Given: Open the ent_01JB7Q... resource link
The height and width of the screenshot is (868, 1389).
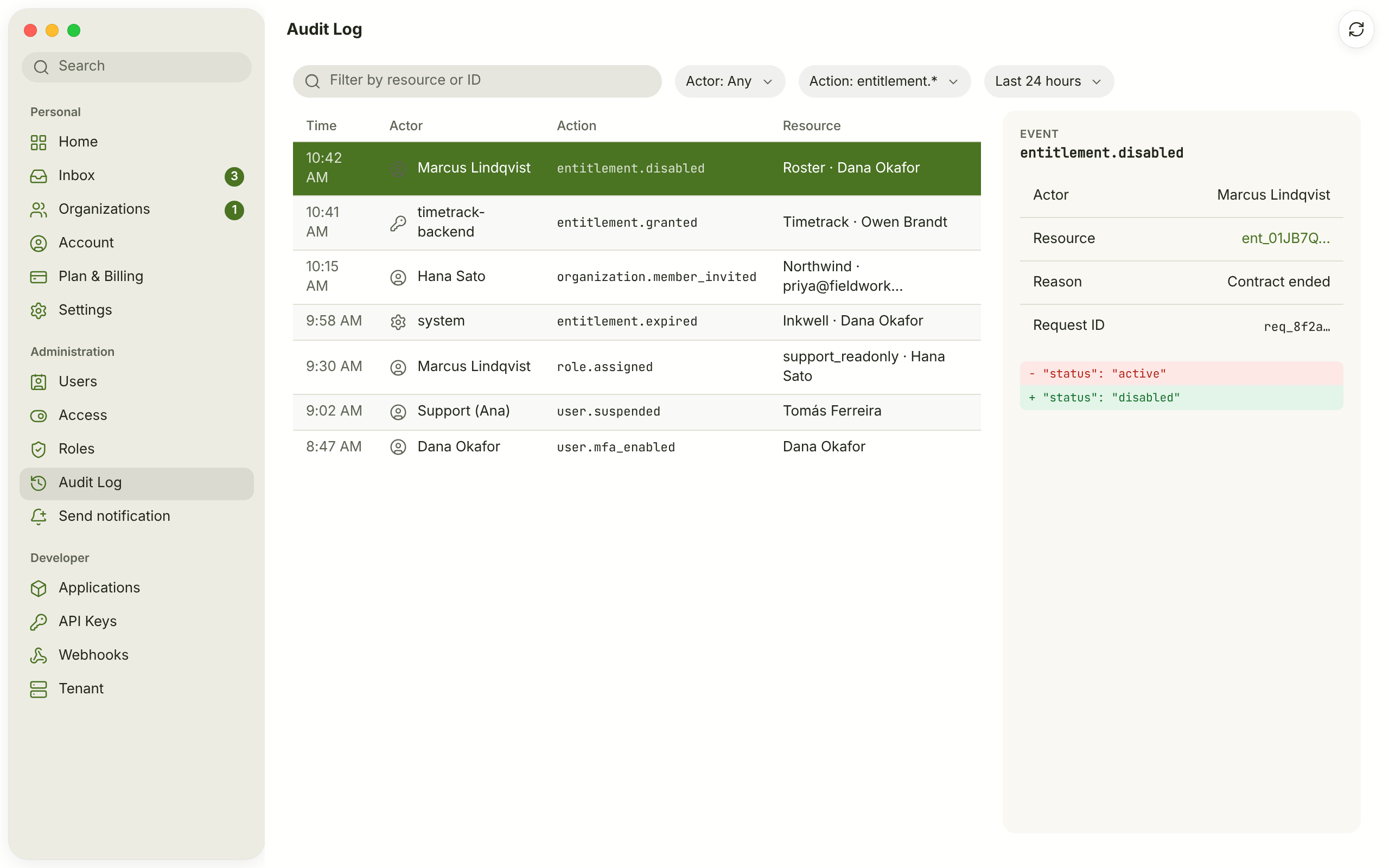Looking at the screenshot, I should [x=1285, y=238].
